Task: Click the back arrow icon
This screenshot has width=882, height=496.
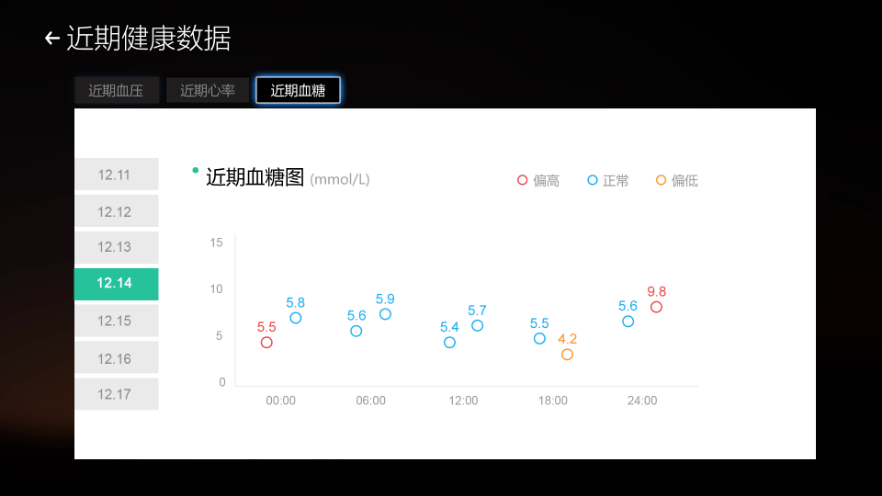Action: click(x=52, y=39)
